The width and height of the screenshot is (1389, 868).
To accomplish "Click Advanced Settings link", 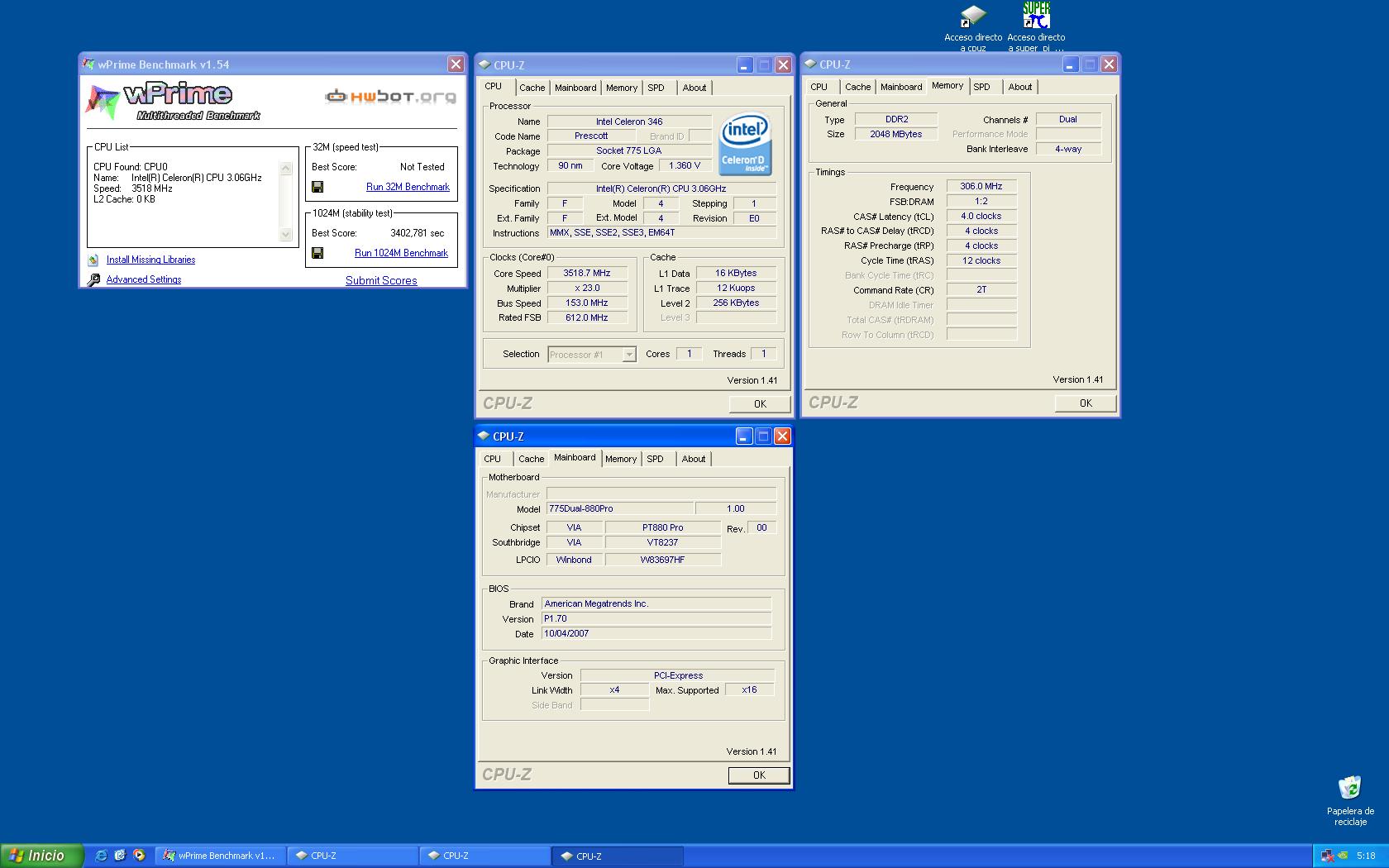I will (x=144, y=279).
